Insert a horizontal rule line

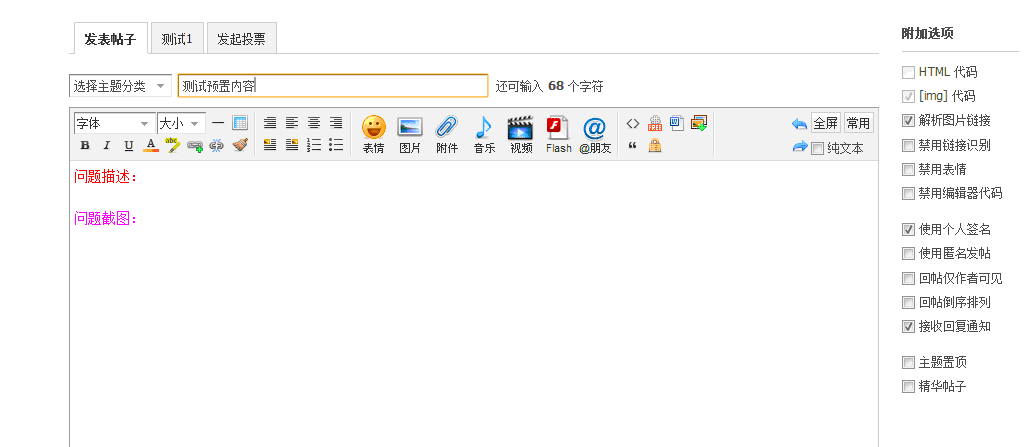click(x=218, y=123)
